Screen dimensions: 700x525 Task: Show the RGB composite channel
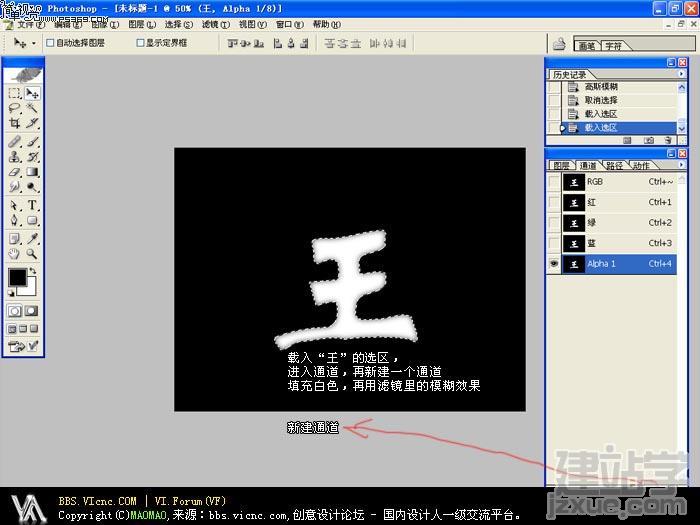[554, 182]
